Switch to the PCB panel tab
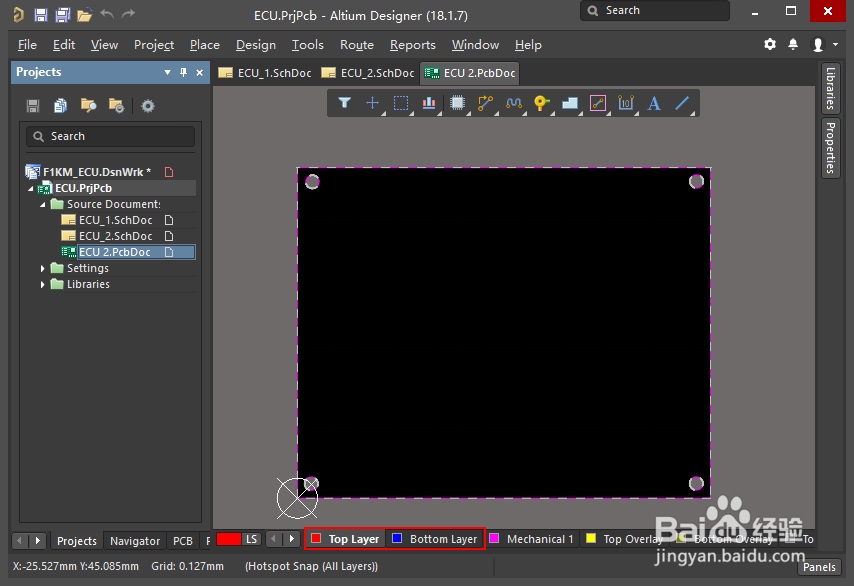854x586 pixels. coord(182,541)
